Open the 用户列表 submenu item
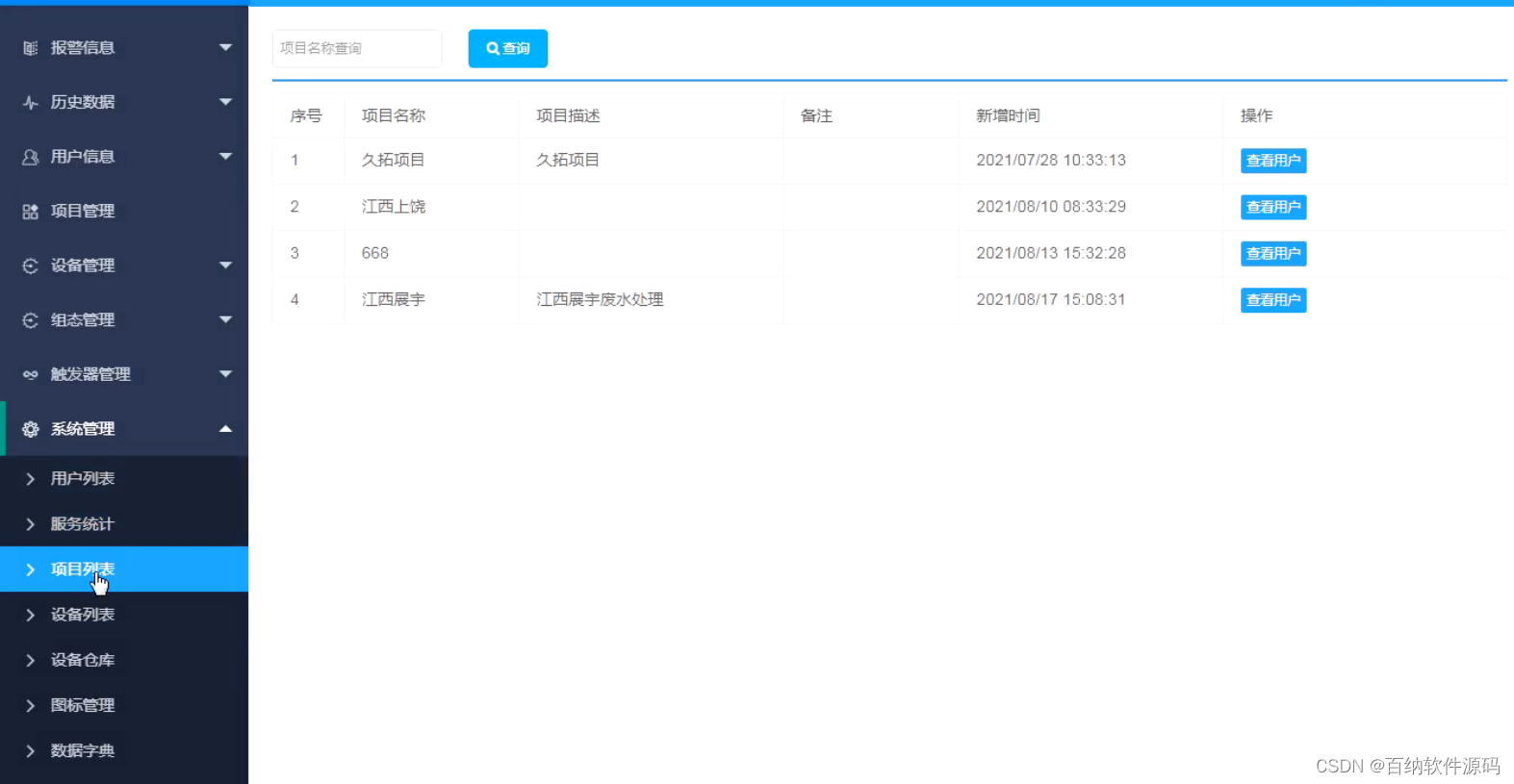The height and width of the screenshot is (784, 1514). point(83,478)
